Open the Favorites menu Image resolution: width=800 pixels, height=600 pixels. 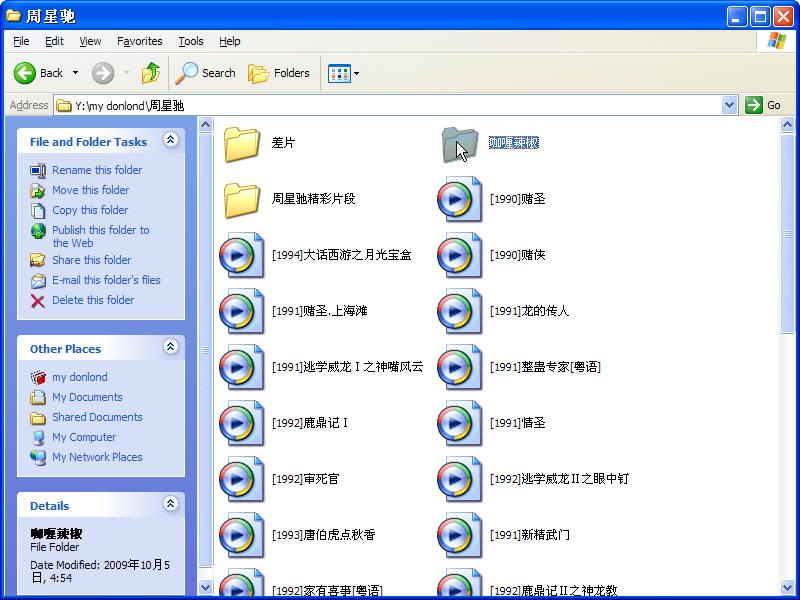point(139,41)
